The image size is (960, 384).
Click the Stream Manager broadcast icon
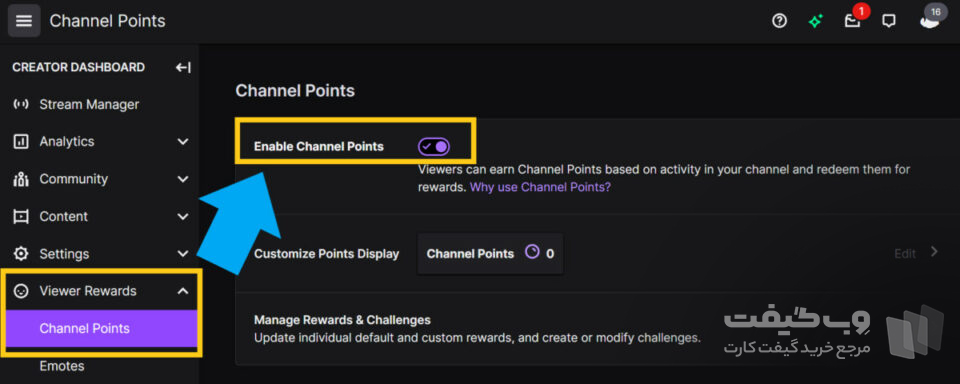(x=21, y=104)
